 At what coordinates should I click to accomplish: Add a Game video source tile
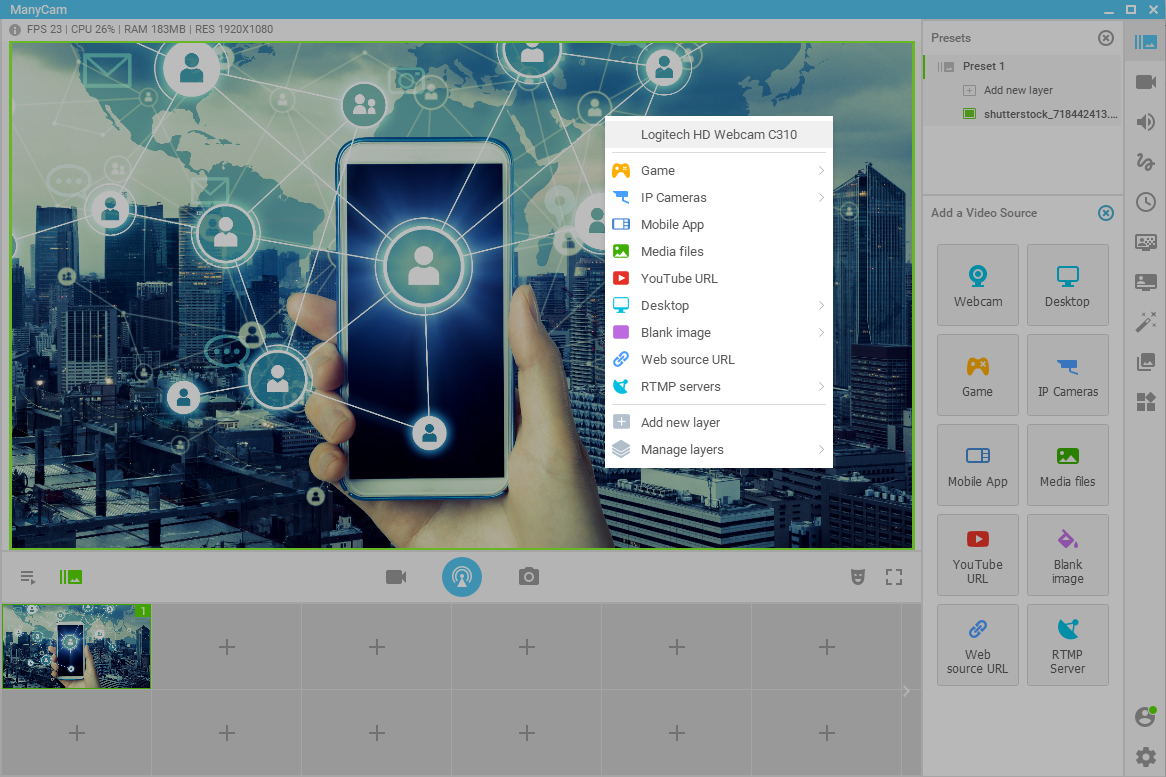click(x=978, y=375)
